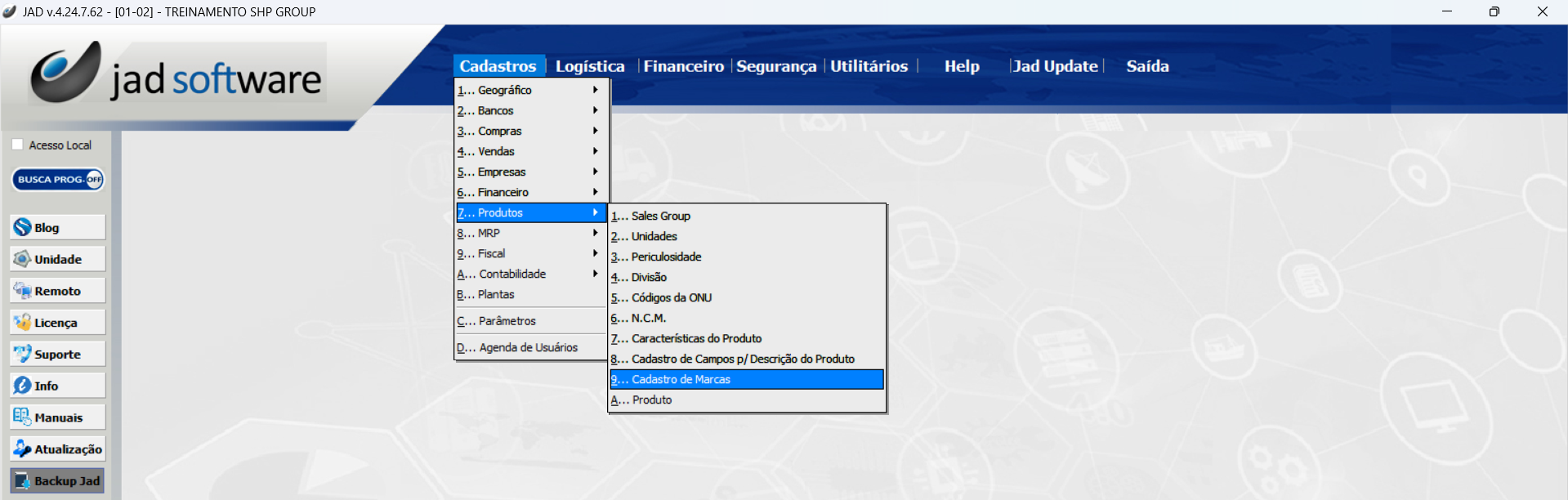This screenshot has height=500, width=1568.
Task: Click Saída to exit the application
Action: tap(1147, 66)
